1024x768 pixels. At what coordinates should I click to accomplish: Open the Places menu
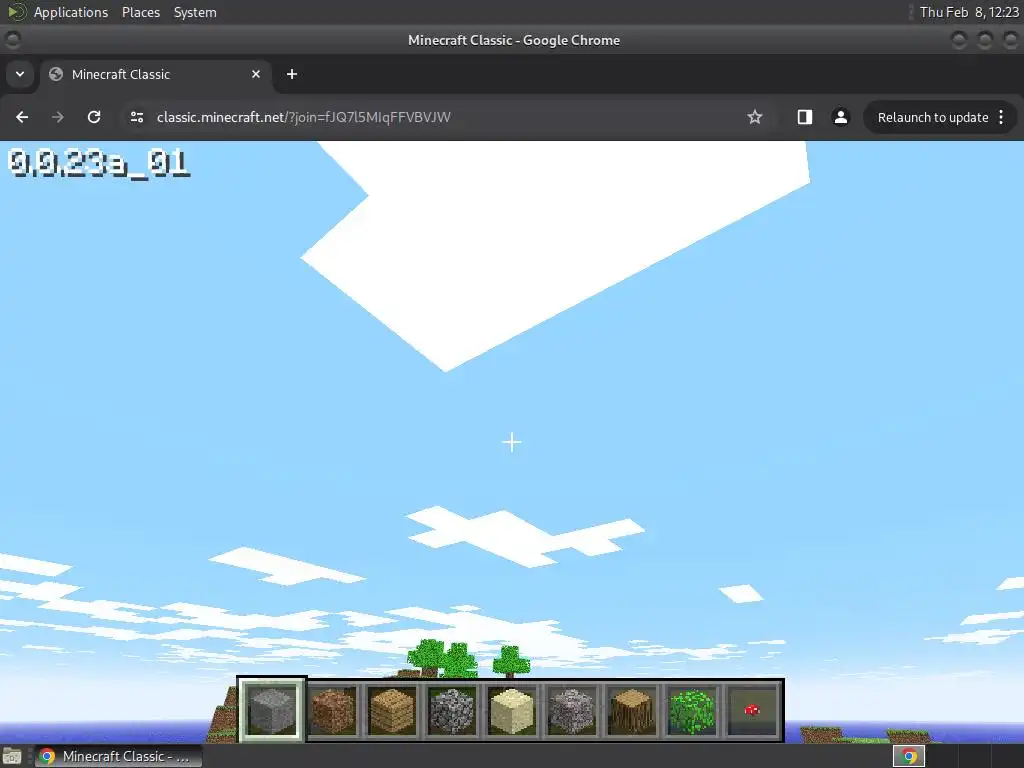point(140,12)
